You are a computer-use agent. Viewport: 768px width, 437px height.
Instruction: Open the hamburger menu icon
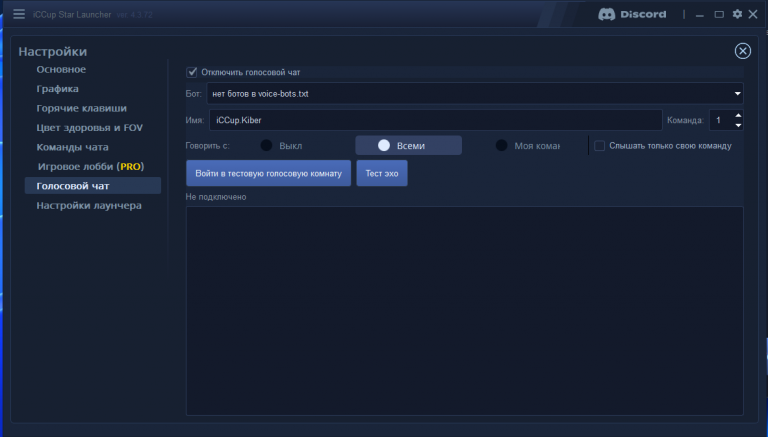(19, 14)
